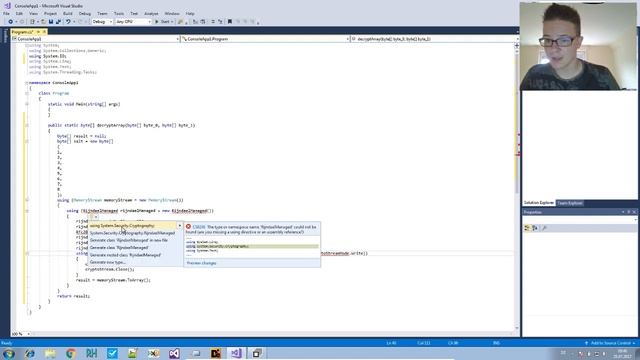This screenshot has height=360, width=640.
Task: Open the Team menu
Action: (x=102, y=13)
